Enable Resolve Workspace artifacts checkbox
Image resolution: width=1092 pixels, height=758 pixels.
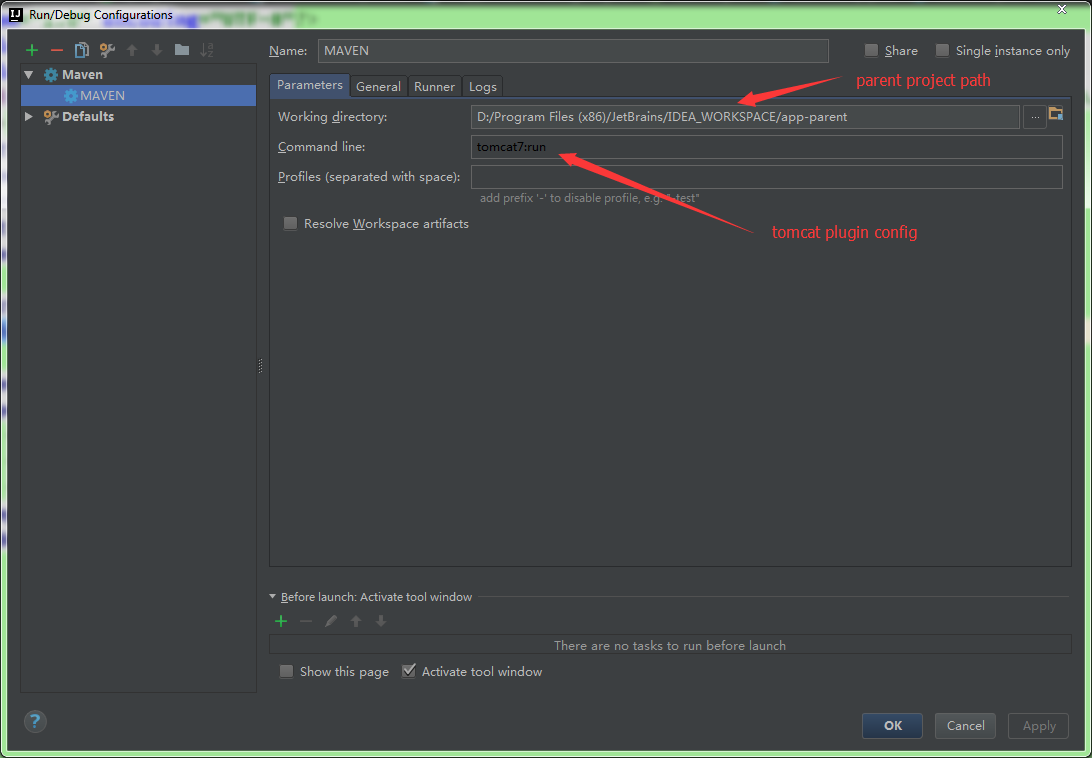(x=290, y=224)
